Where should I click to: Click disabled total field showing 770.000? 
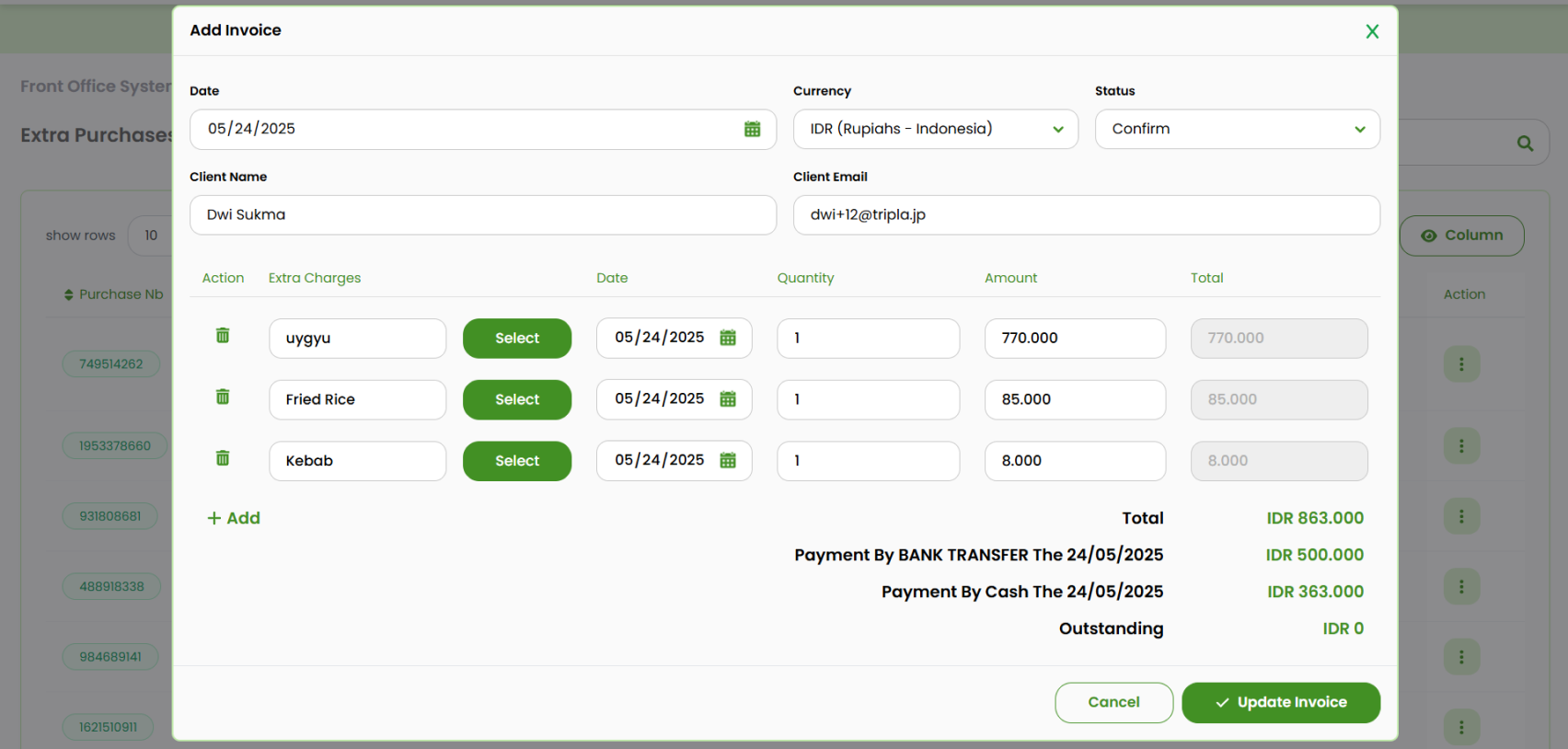coord(1279,338)
